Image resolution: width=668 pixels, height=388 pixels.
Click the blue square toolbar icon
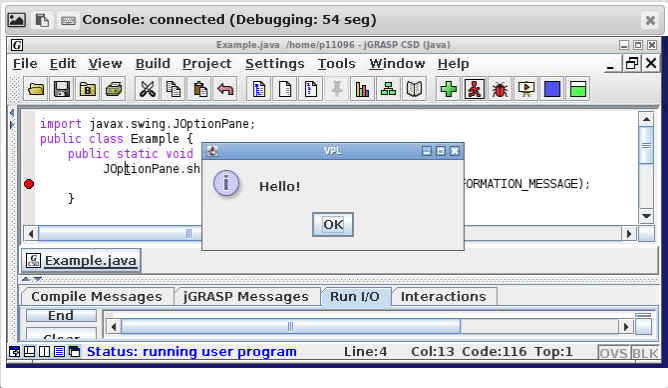point(552,89)
